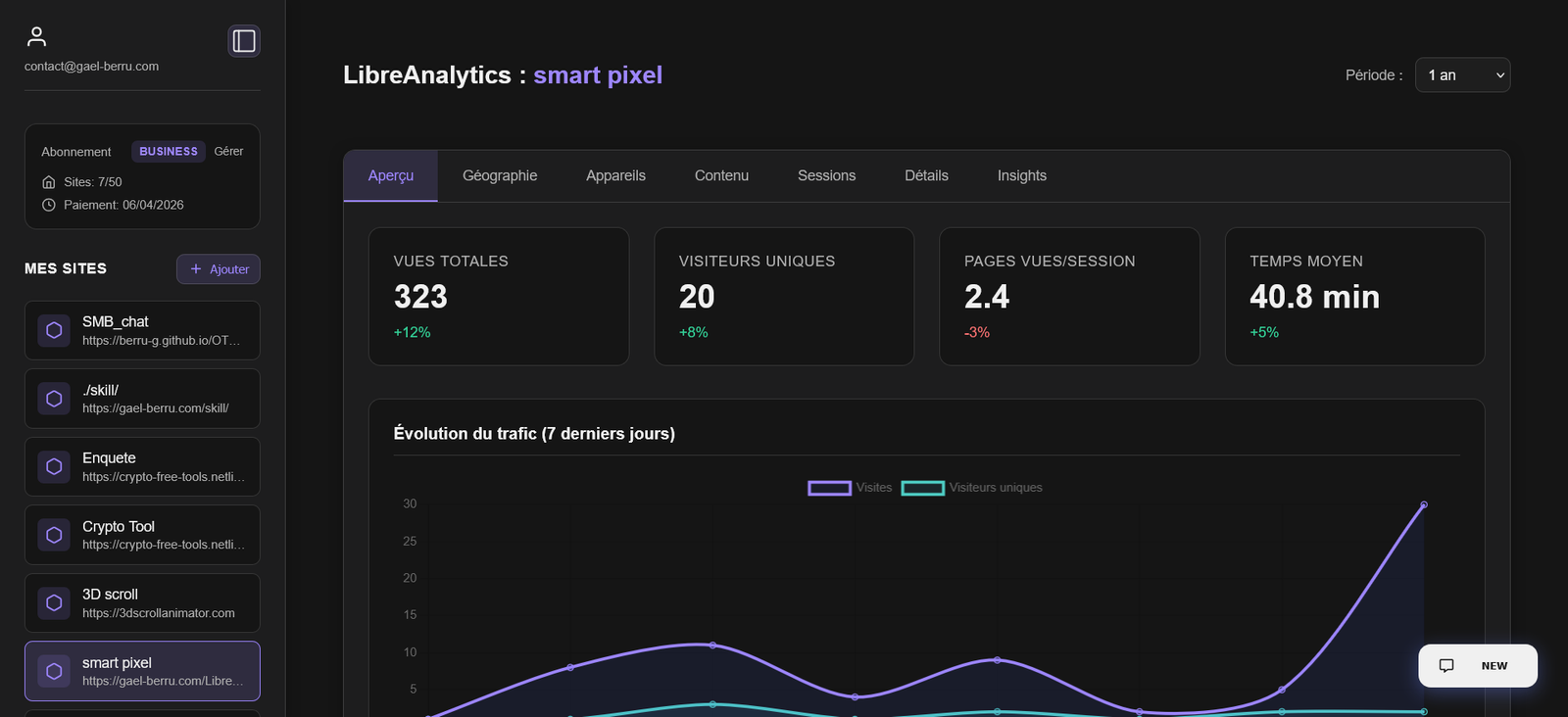Click the hexagon icon of 3D scroll

pos(54,603)
